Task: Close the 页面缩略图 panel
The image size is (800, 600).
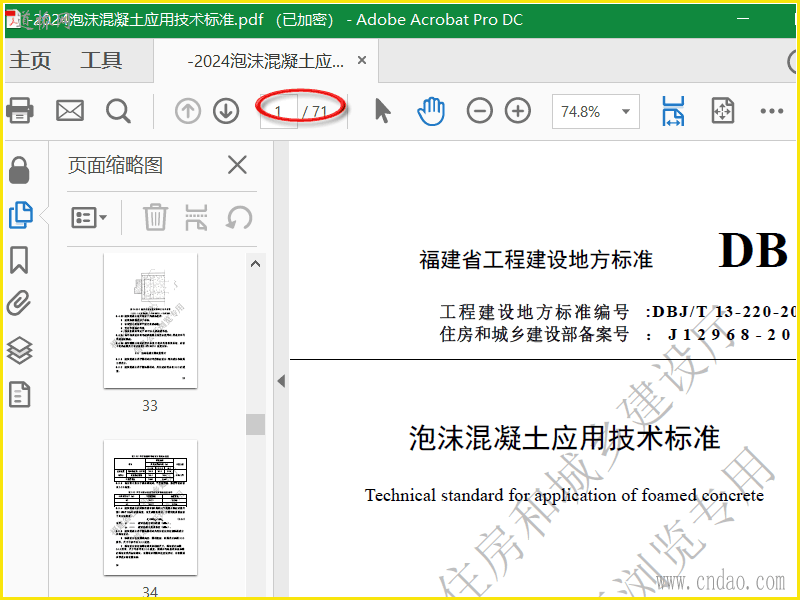Action: tap(237, 165)
